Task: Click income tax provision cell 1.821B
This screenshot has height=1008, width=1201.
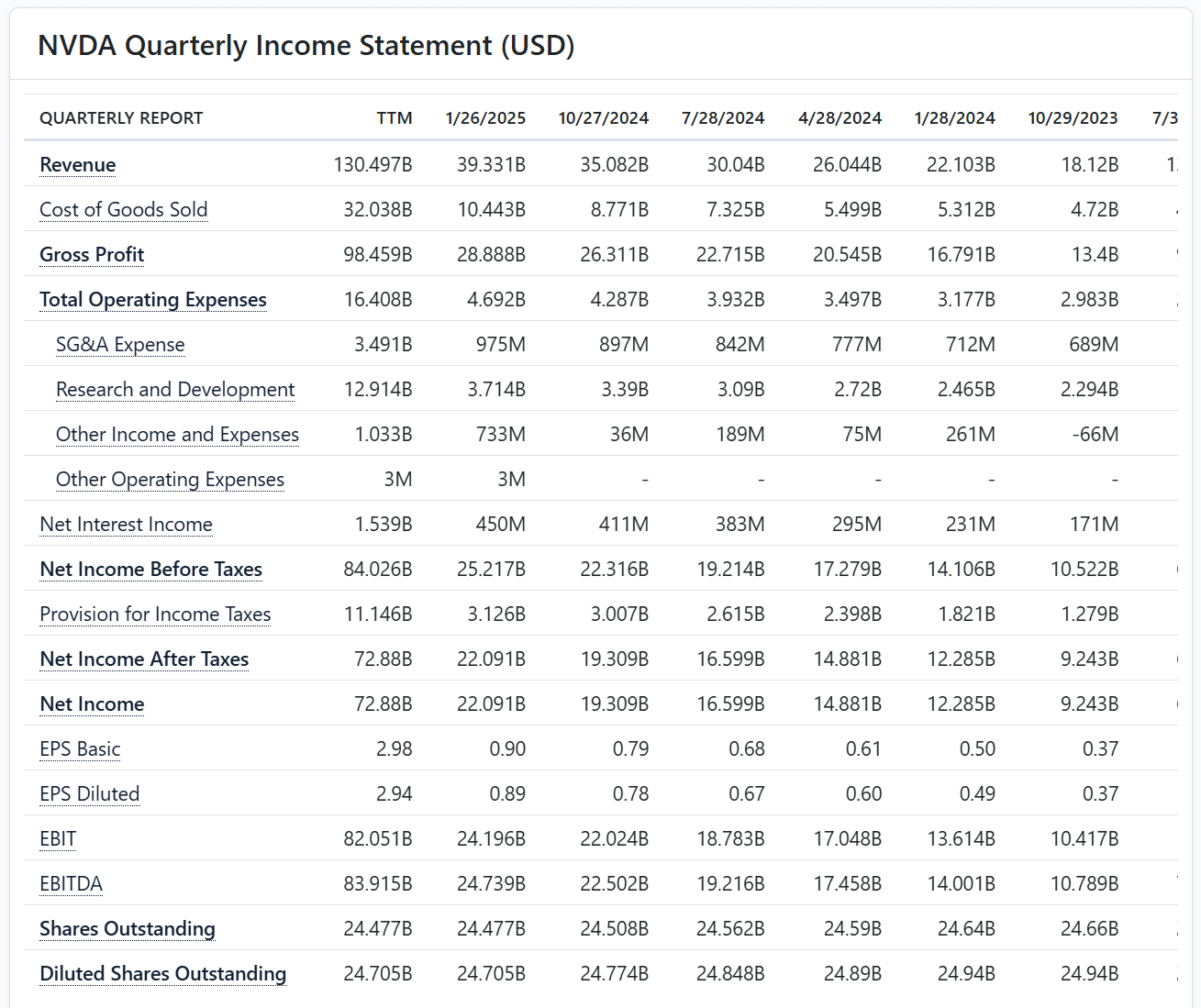Action: point(966,615)
